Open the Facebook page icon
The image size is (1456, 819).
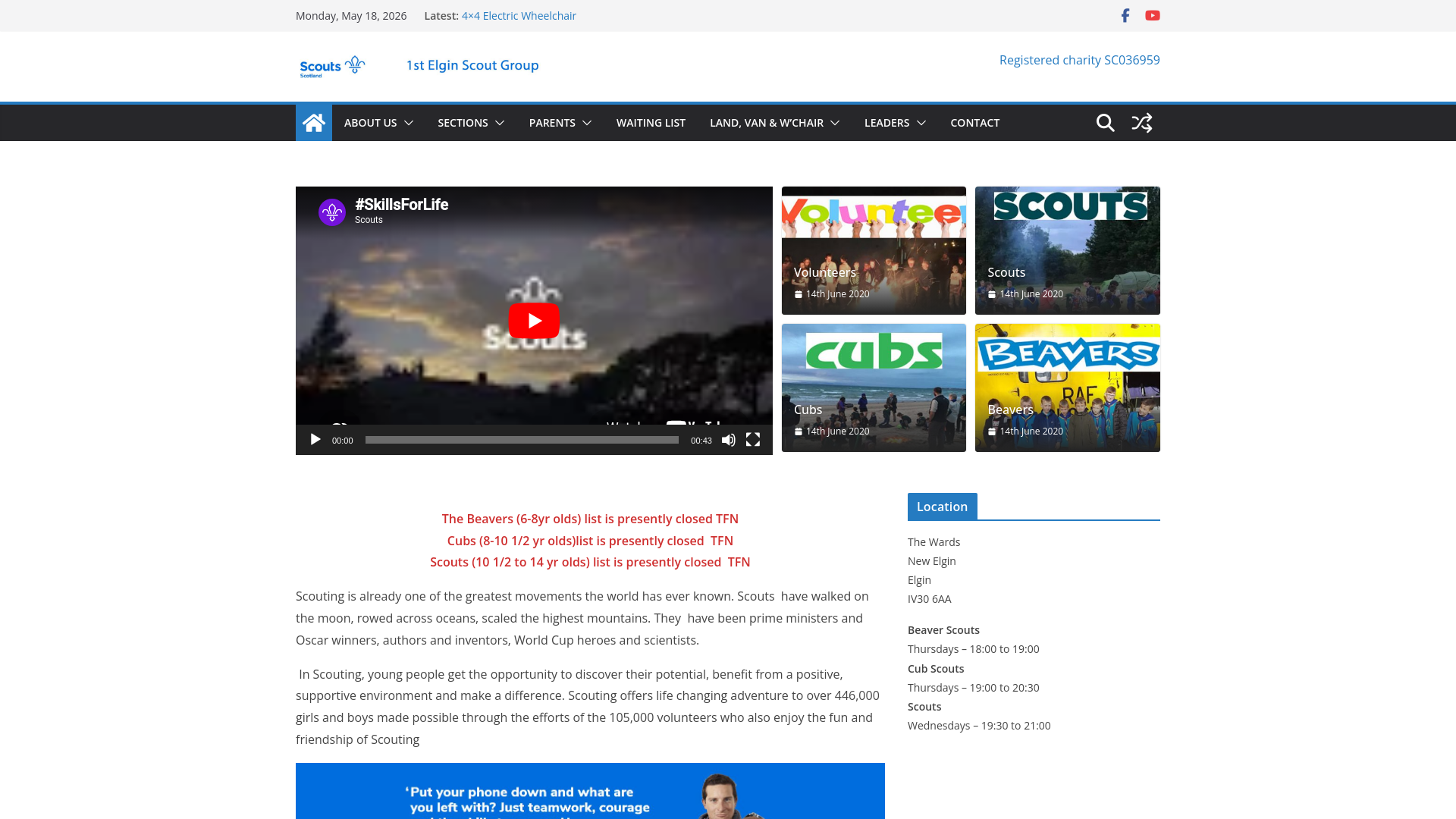1125,16
